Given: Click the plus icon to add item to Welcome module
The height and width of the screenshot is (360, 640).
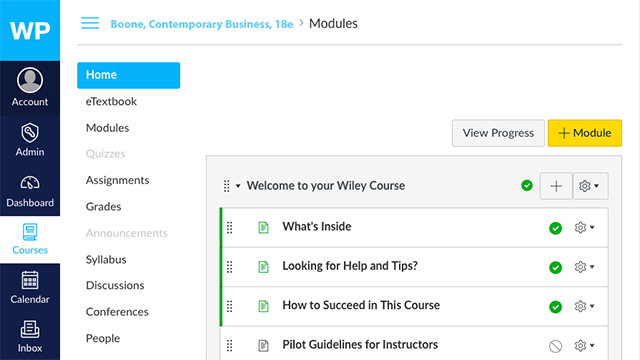Looking at the screenshot, I should pos(556,186).
